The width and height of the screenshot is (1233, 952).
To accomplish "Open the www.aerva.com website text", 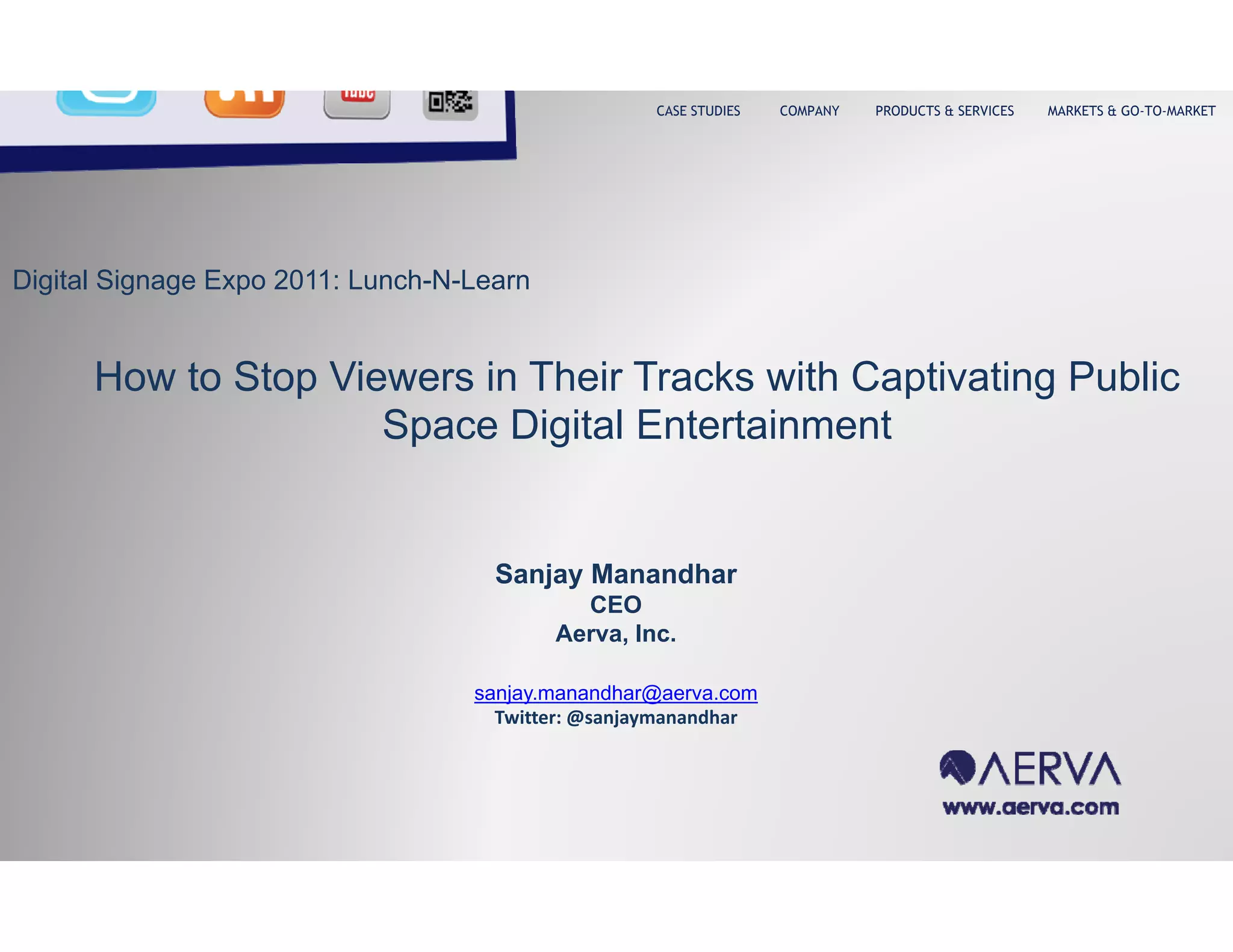I will (x=1031, y=807).
